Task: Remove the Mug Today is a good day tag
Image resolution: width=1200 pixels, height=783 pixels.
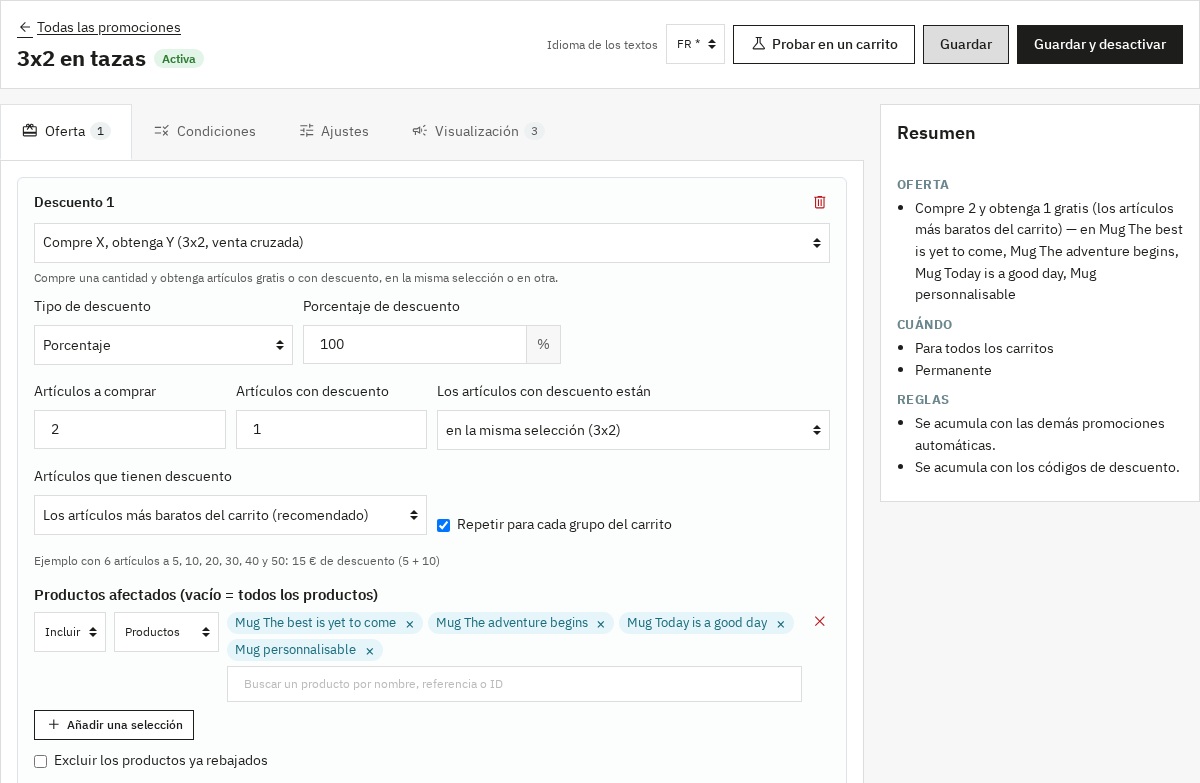Action: pos(781,624)
